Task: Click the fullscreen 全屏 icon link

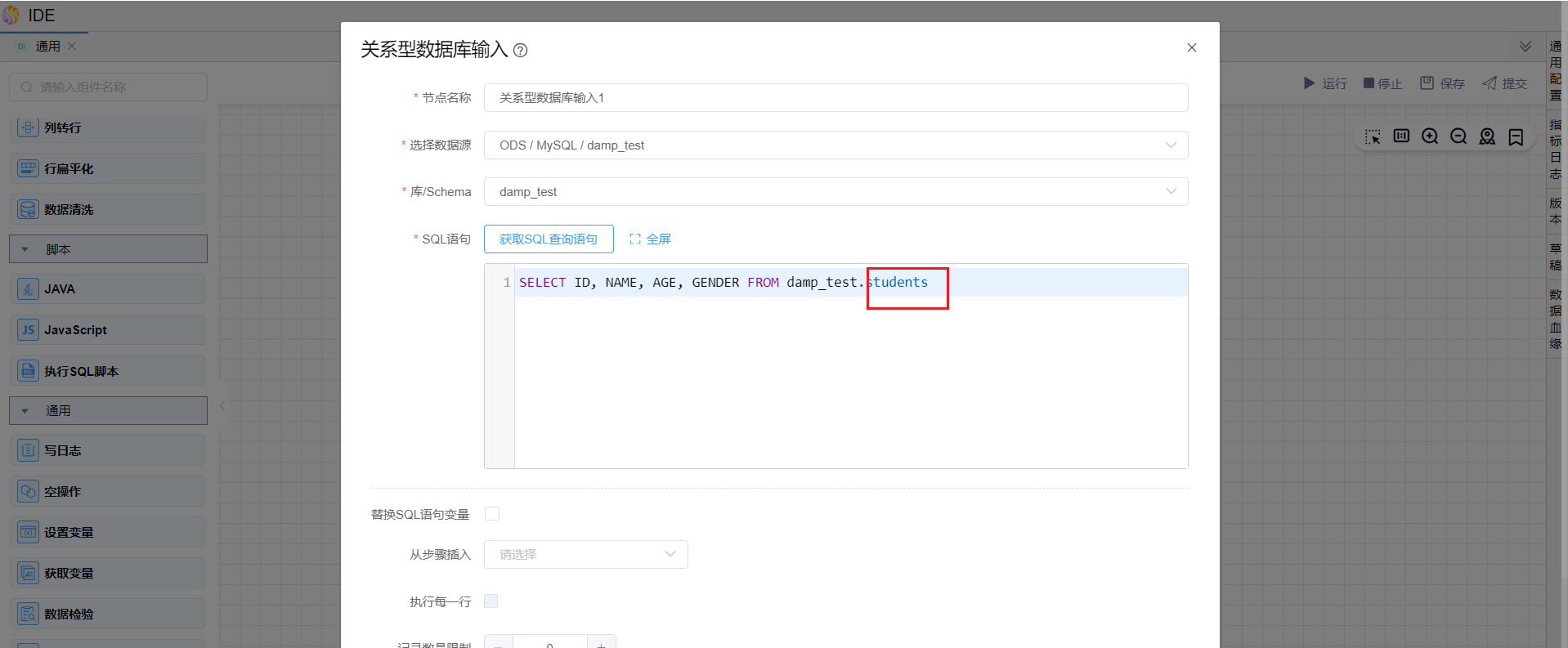Action: tap(650, 239)
